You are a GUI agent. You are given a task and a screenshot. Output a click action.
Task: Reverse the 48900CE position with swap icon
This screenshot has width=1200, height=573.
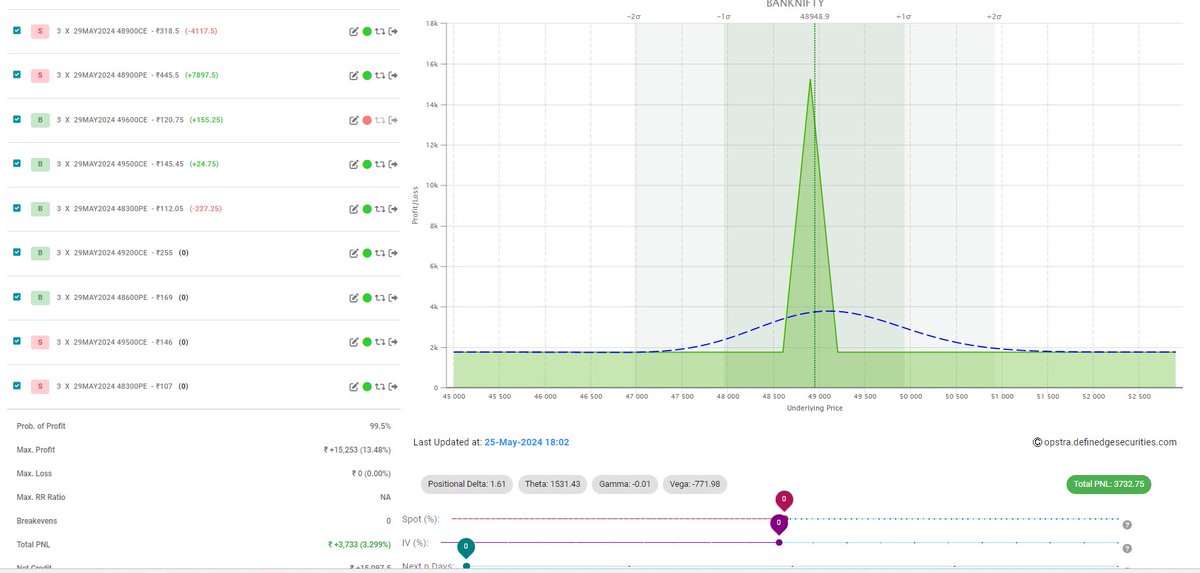(380, 32)
